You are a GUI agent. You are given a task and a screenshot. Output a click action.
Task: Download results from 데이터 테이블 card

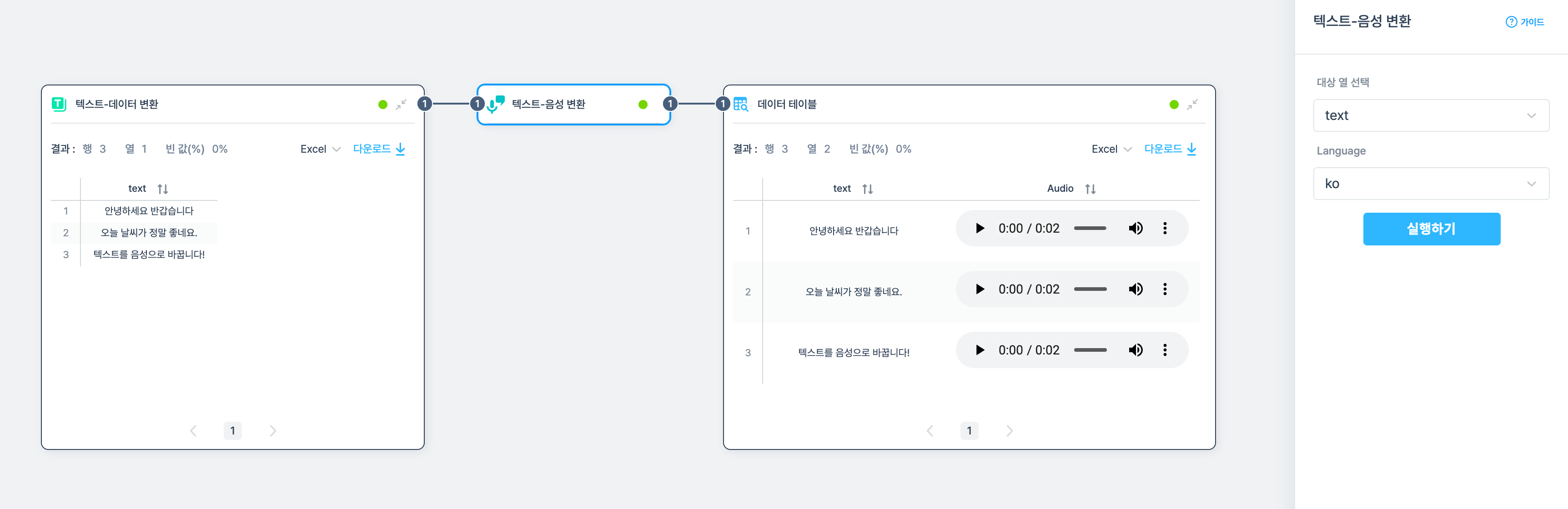click(x=1170, y=149)
